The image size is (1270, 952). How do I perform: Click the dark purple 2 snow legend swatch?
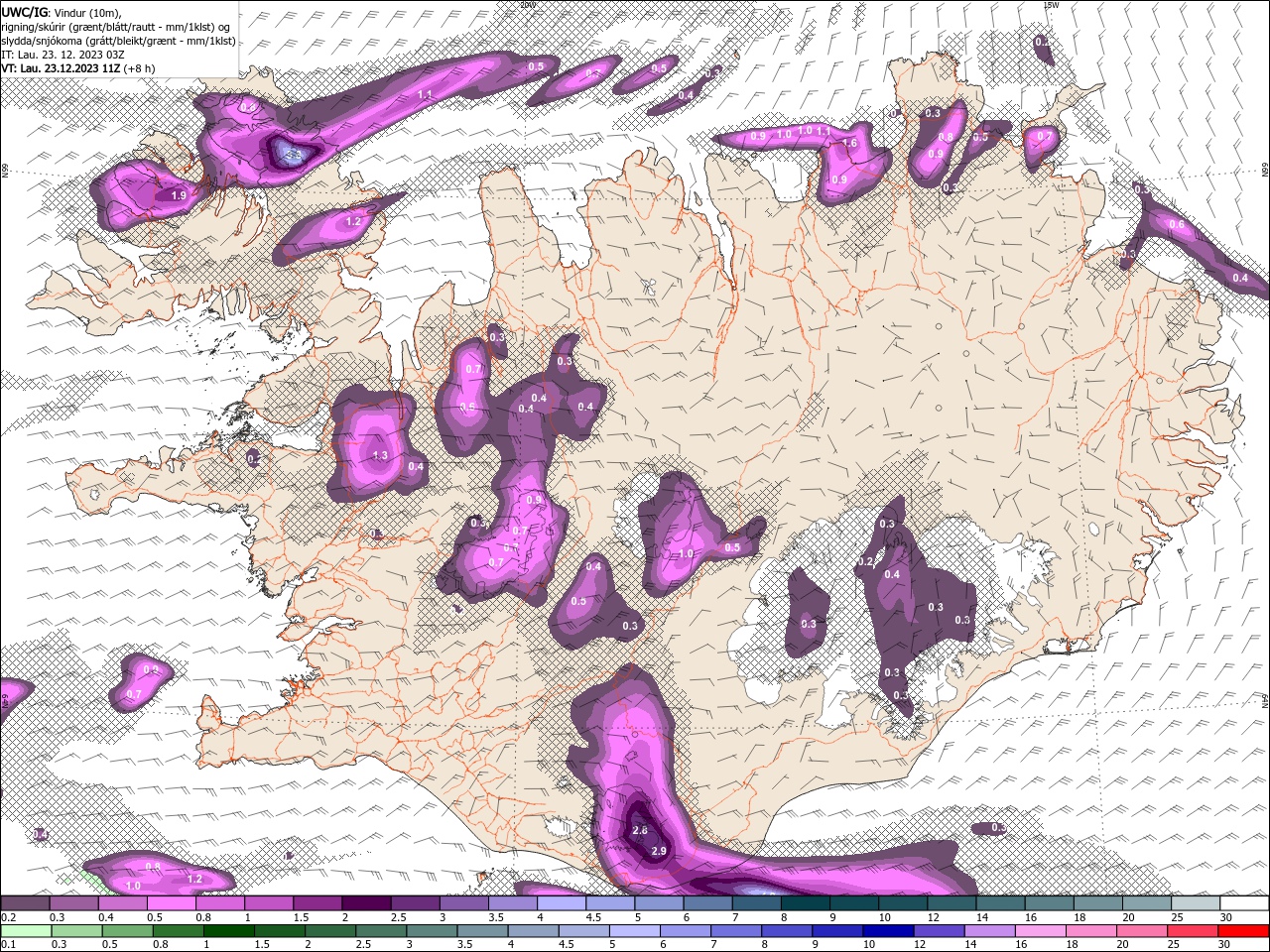[366, 903]
